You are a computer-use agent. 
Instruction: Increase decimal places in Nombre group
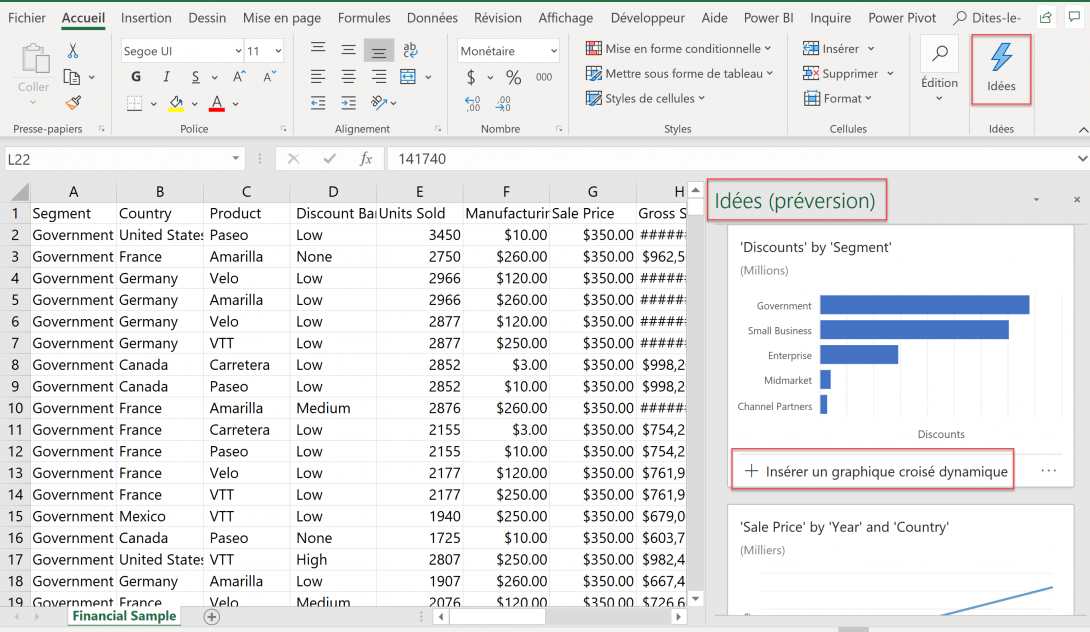471,103
